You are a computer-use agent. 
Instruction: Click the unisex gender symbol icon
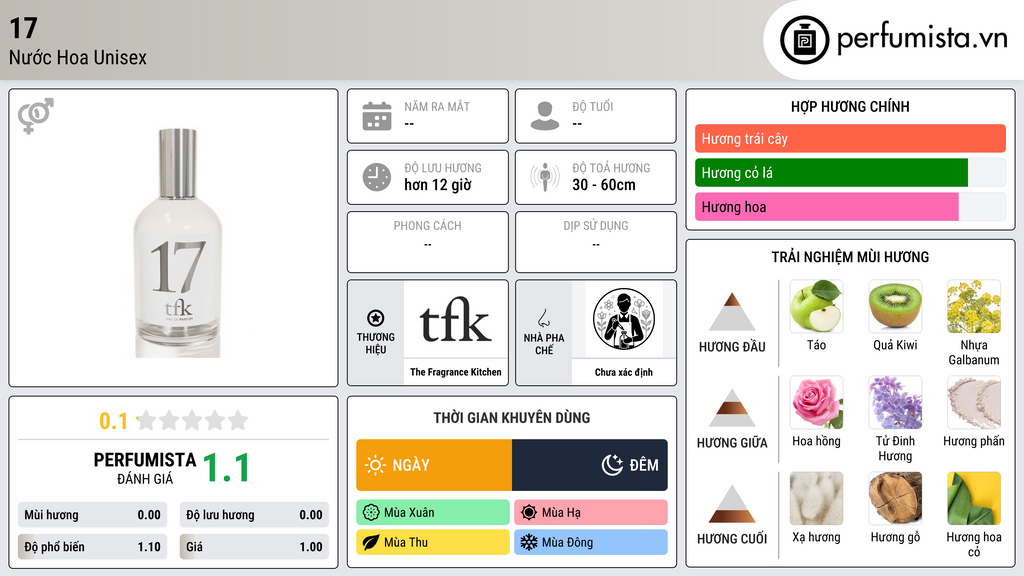click(35, 116)
